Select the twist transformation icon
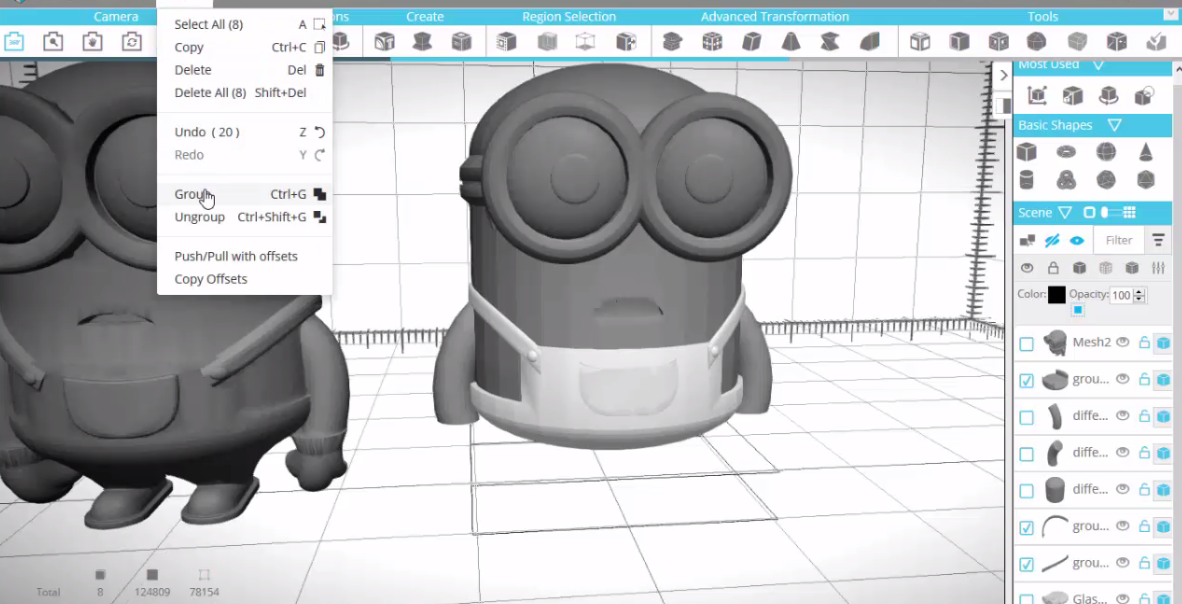This screenshot has height=604, width=1182. (830, 41)
